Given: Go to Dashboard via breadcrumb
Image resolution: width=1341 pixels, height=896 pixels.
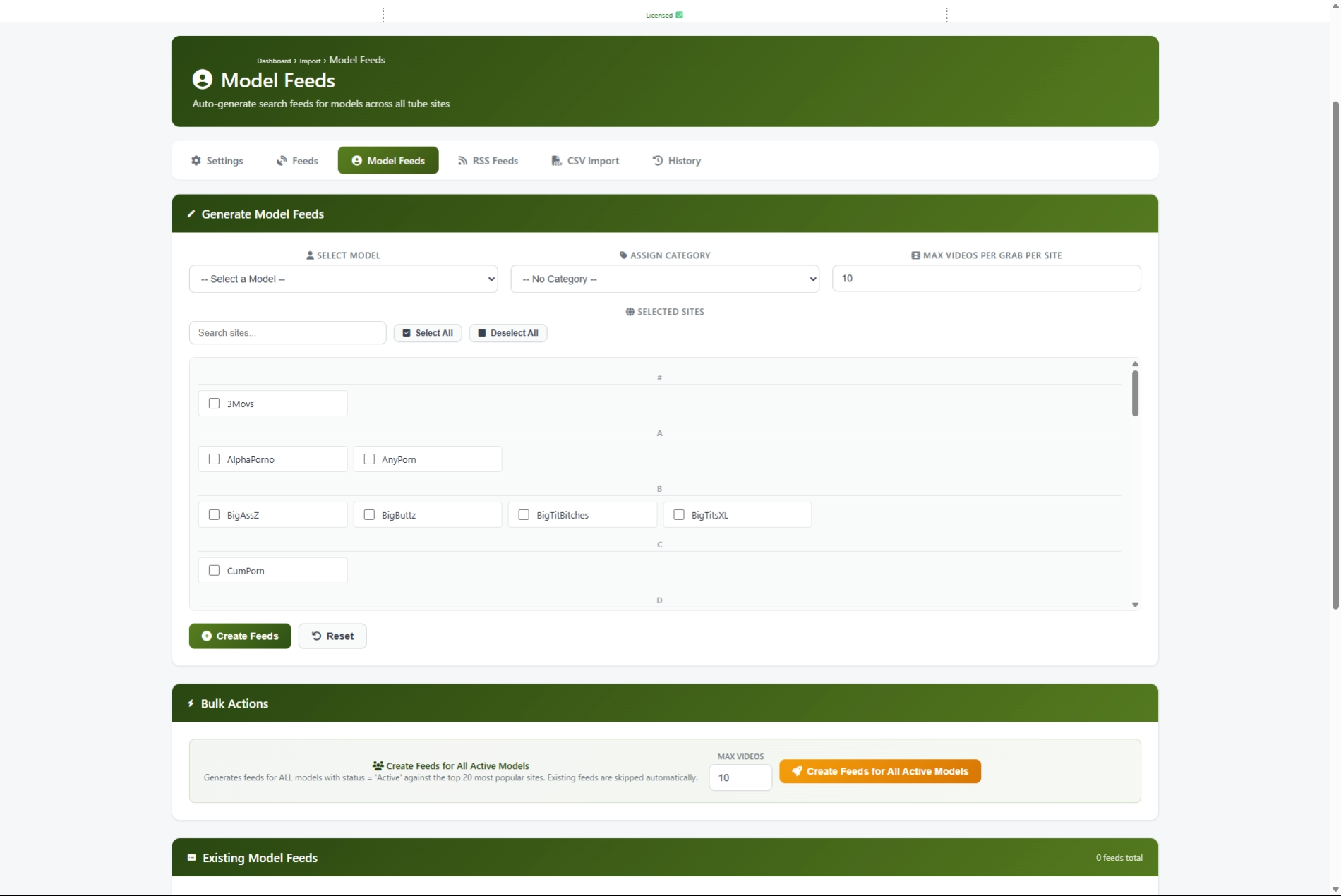Looking at the screenshot, I should [x=274, y=61].
